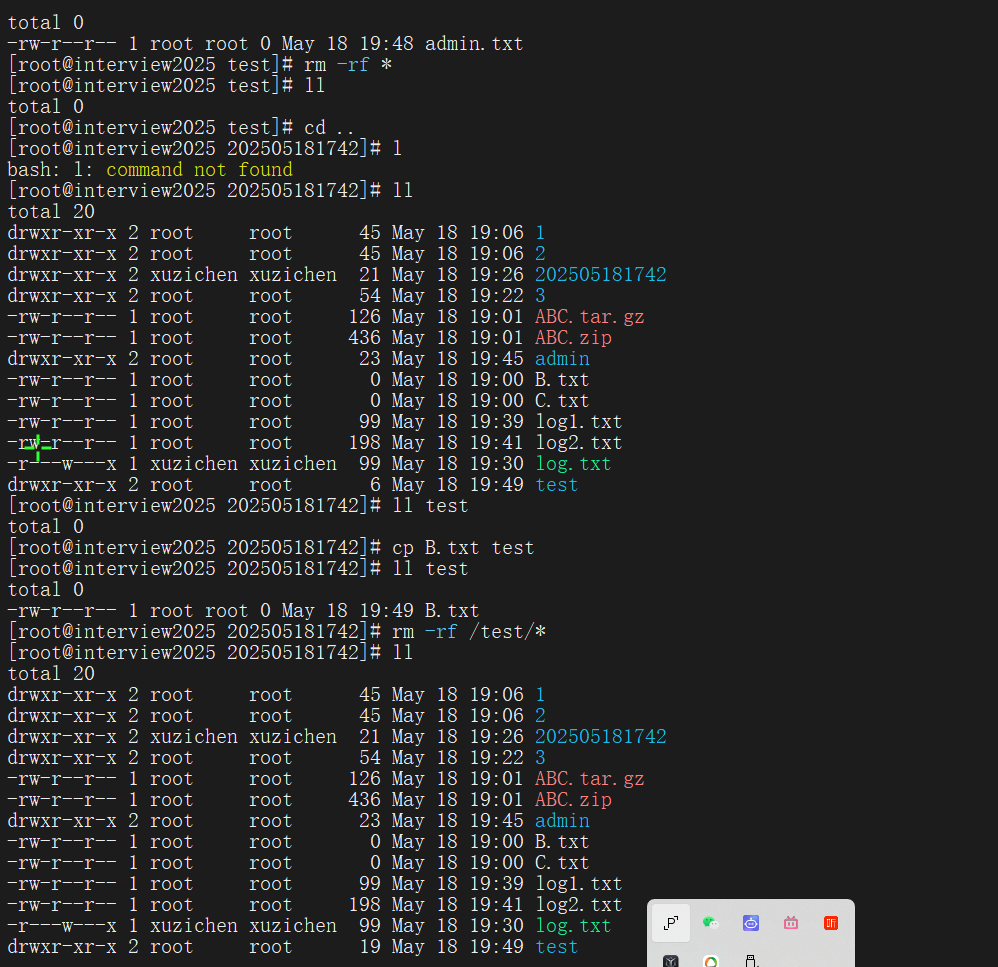Click log.txt's -r---w---x permissions in first listing

tap(62, 464)
